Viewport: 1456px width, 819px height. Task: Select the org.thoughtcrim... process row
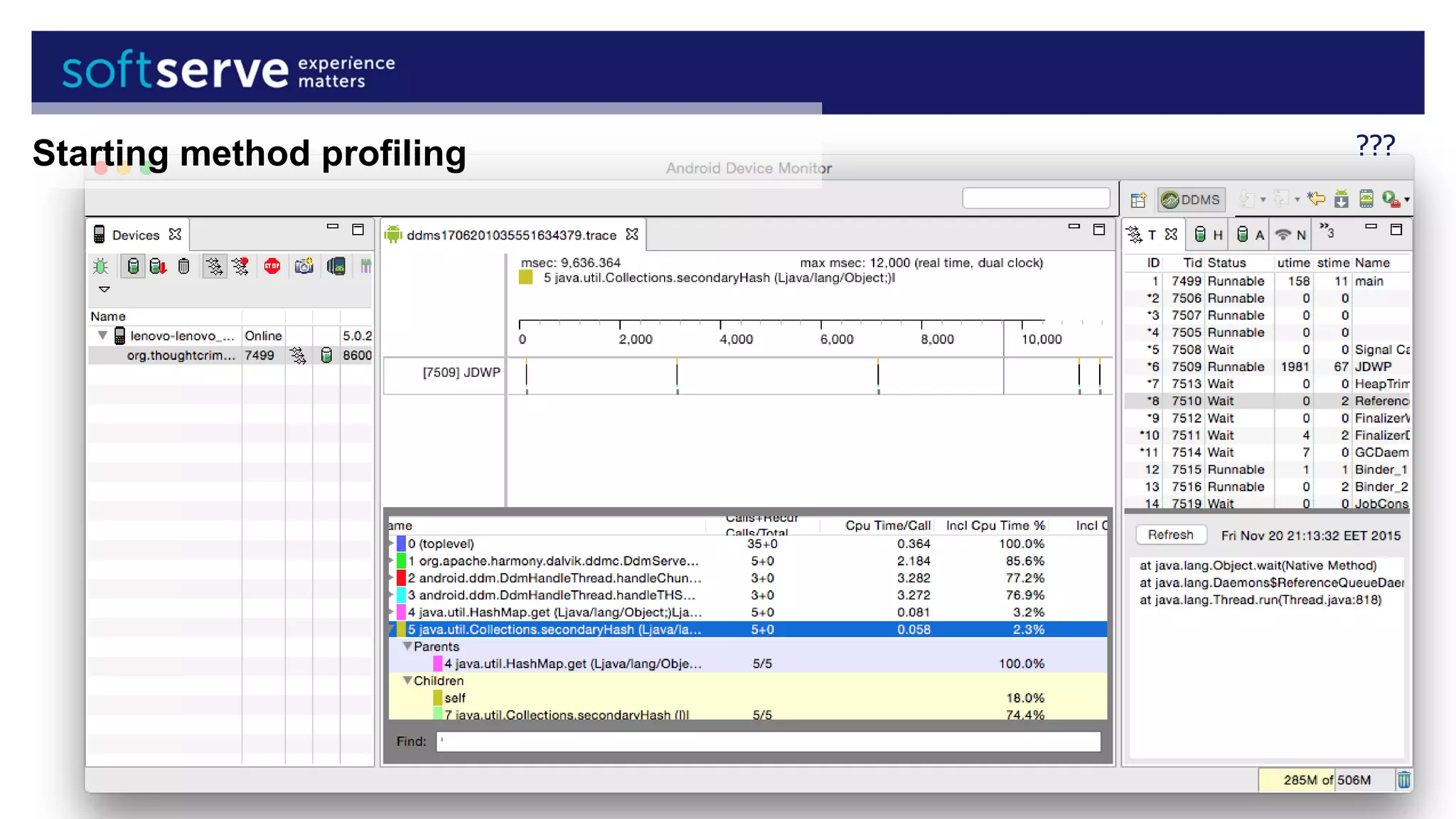pos(231,355)
